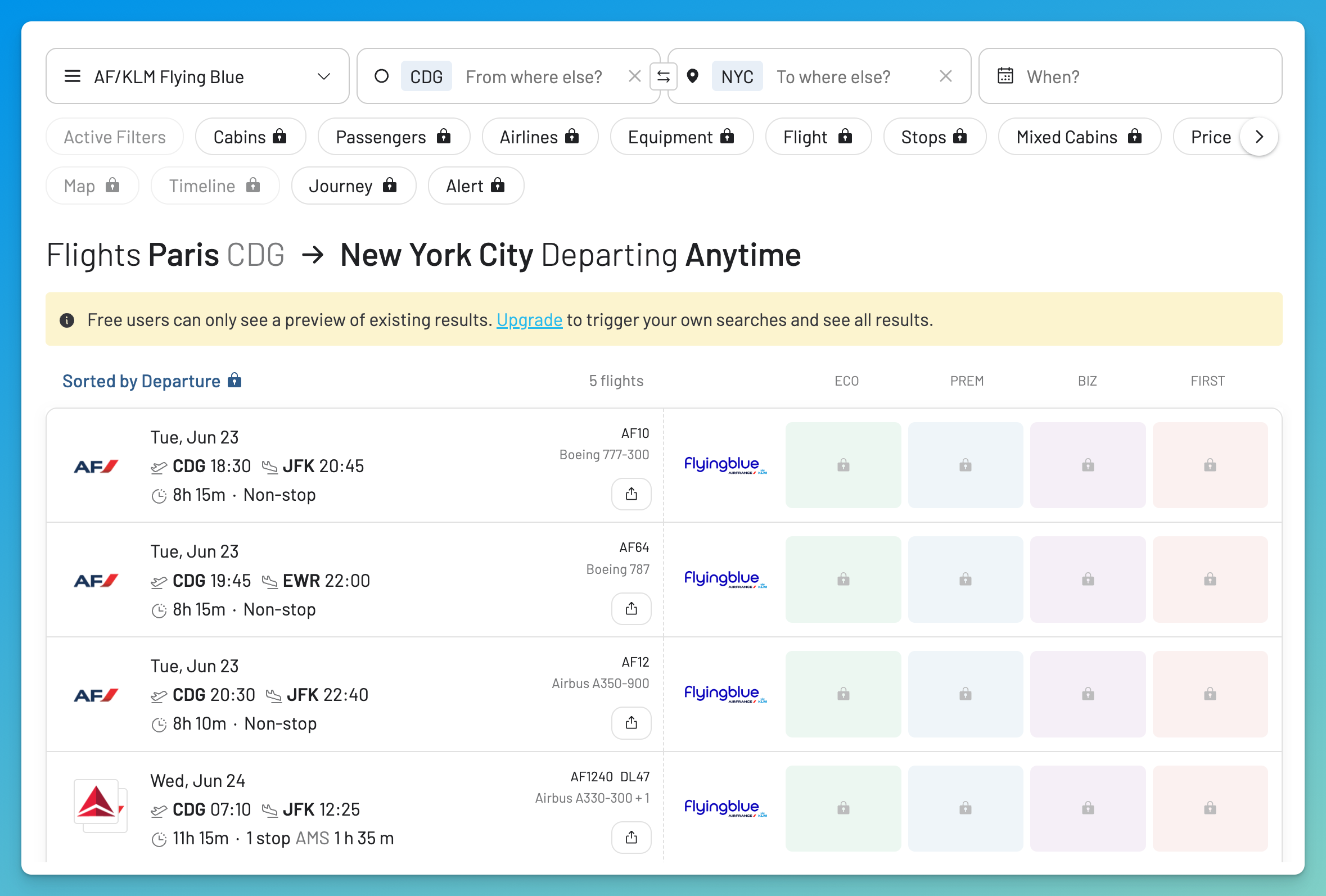Share the AF10 flight

point(631,494)
